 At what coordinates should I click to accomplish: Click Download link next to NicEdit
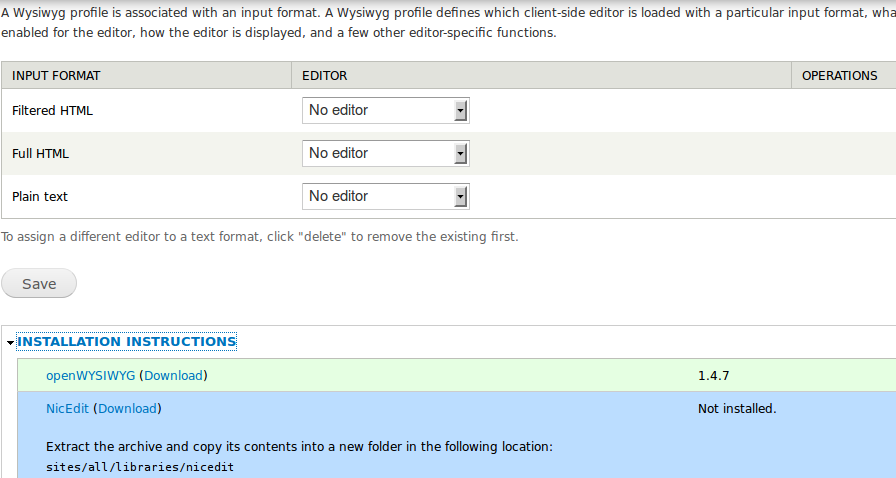(127, 408)
